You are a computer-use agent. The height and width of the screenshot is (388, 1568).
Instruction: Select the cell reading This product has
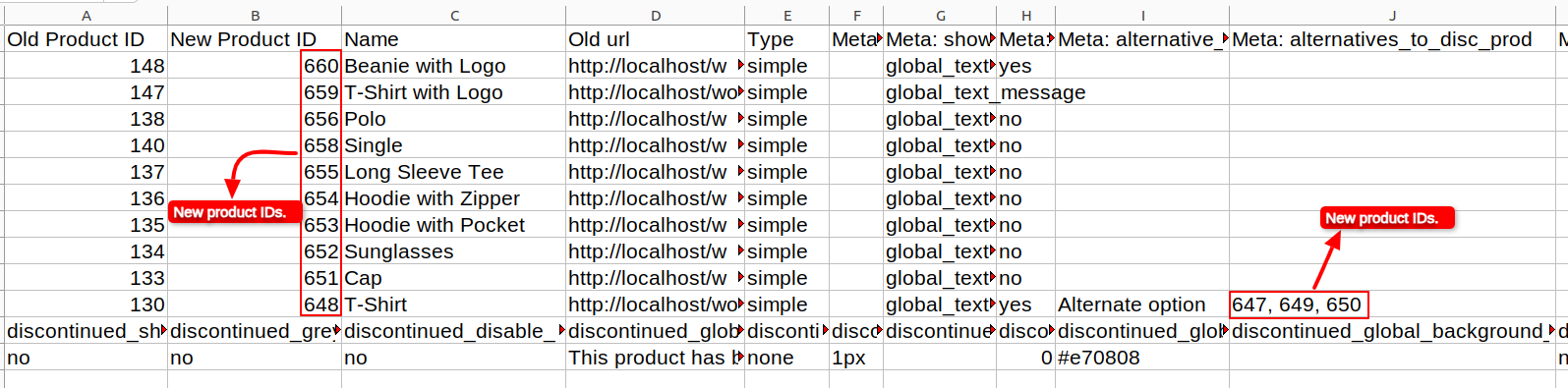click(655, 358)
